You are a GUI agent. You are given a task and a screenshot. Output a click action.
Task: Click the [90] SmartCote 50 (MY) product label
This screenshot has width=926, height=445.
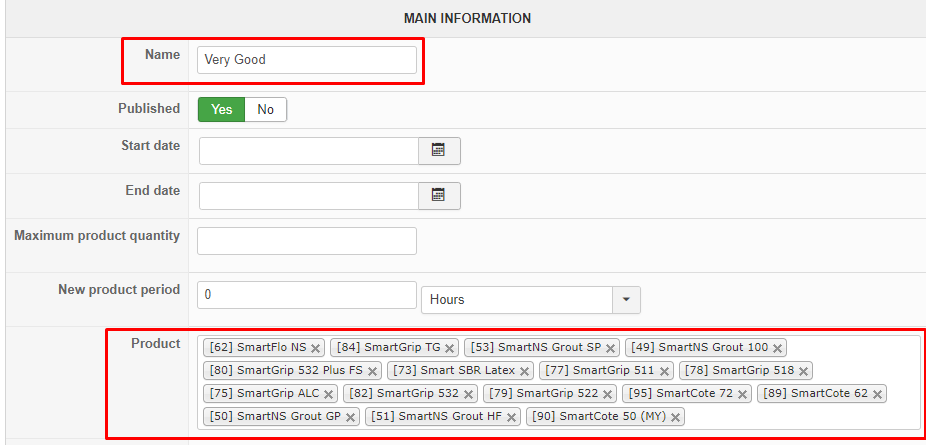click(599, 417)
